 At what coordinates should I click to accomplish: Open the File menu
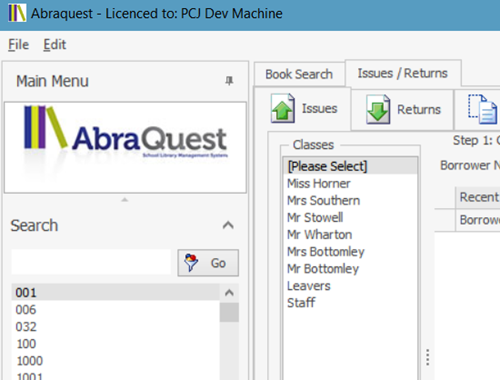(18, 44)
